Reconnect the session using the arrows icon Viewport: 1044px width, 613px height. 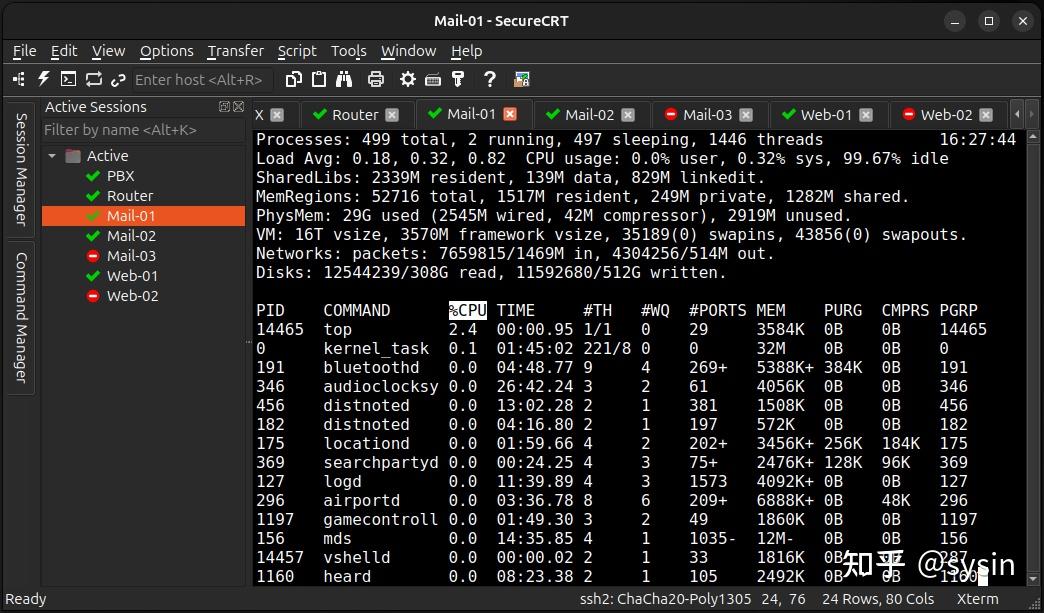tap(93, 80)
